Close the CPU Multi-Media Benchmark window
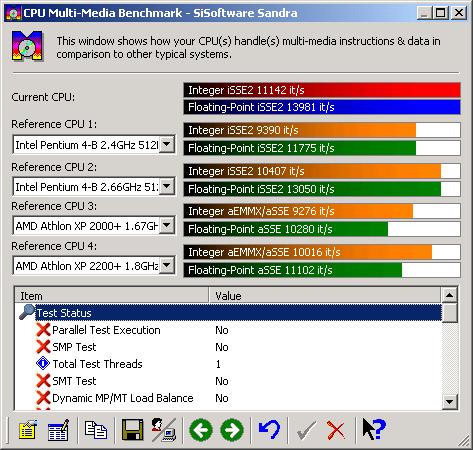This screenshot has height=450, width=473. point(459,13)
